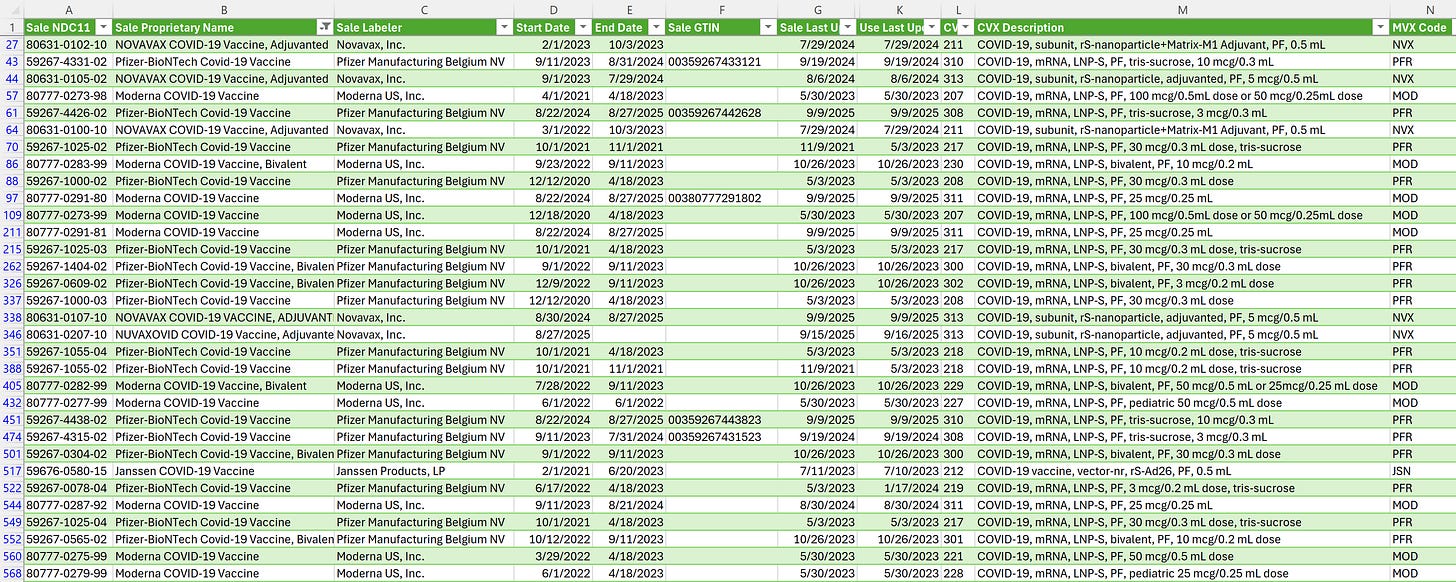
Task: Open the CVX code filter dropdown in column L
Action: coord(965,27)
